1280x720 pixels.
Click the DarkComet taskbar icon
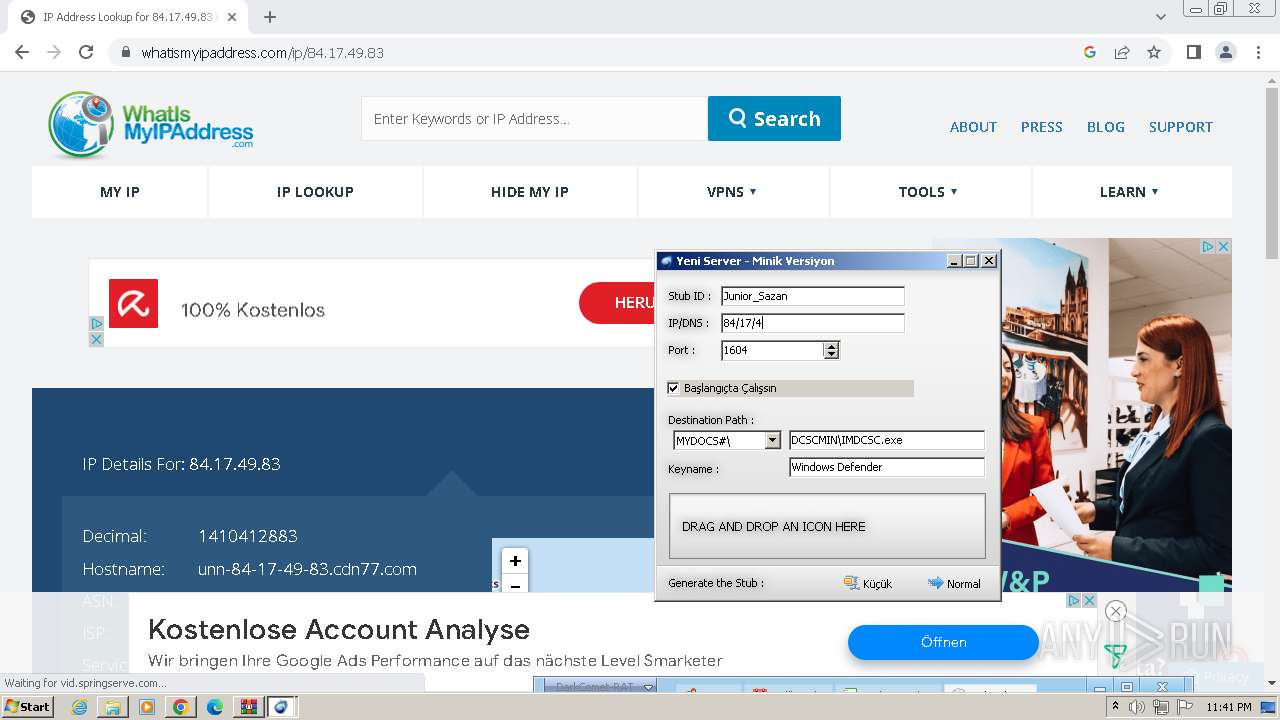282,707
